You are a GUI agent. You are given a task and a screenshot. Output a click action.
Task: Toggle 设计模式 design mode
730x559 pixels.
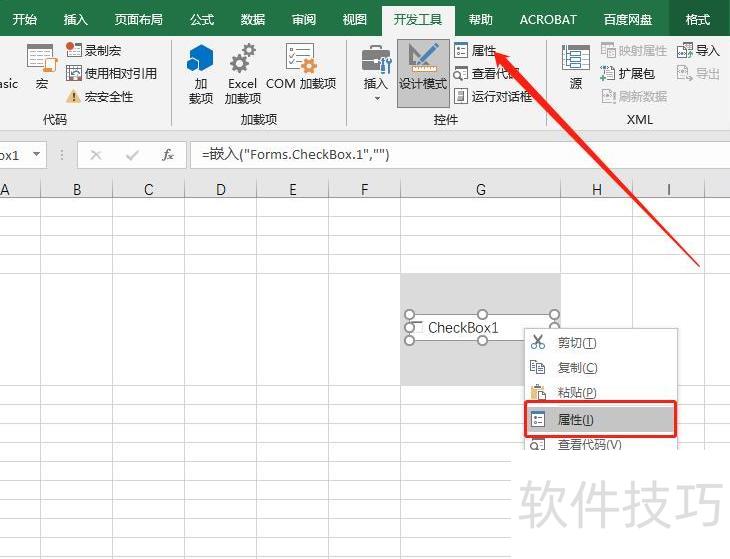[423, 73]
